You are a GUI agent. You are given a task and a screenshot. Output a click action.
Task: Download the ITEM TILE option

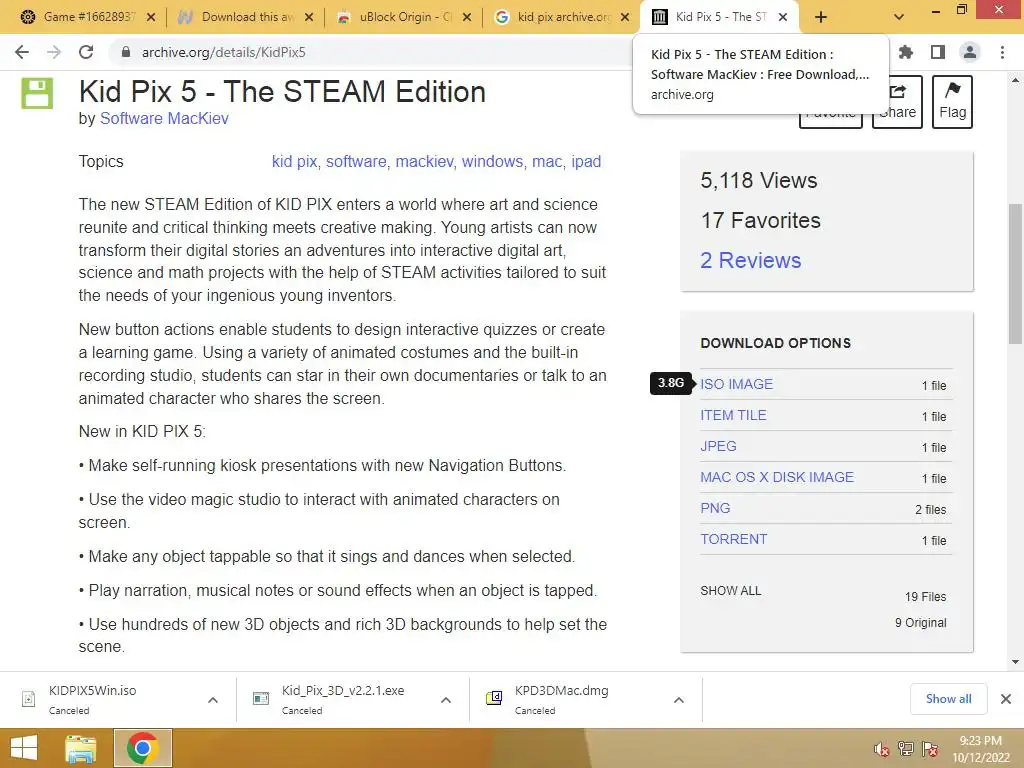733,415
